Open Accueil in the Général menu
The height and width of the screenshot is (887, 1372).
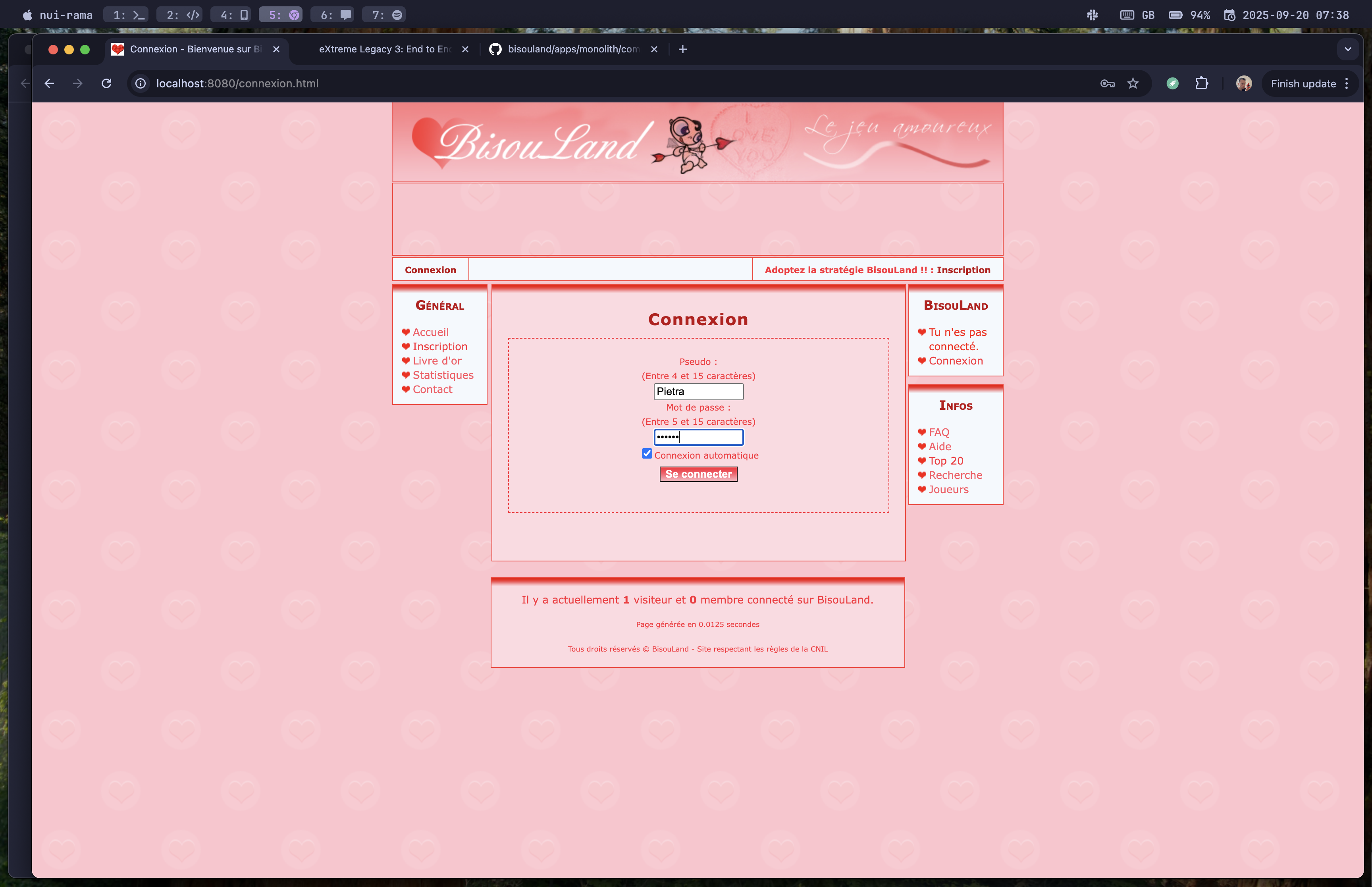point(431,332)
